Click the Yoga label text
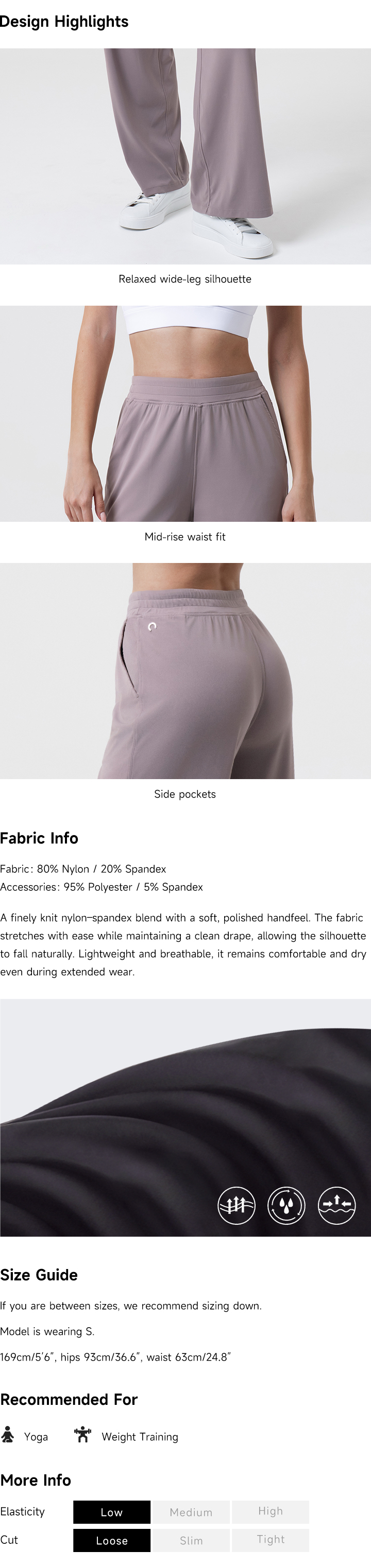Screen dimensions: 371x1568 click(36, 1437)
